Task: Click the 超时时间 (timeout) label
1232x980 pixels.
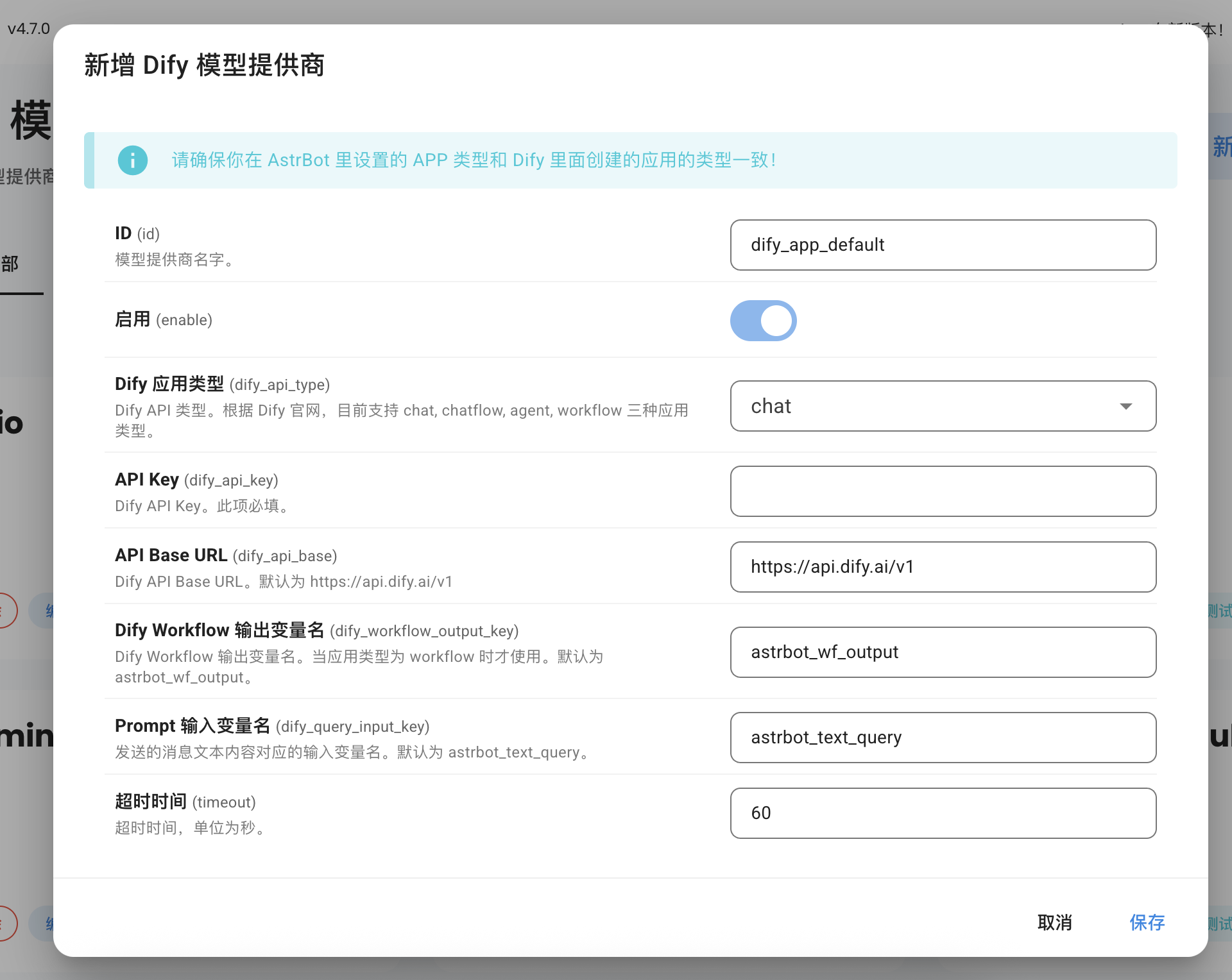Action: (x=185, y=802)
